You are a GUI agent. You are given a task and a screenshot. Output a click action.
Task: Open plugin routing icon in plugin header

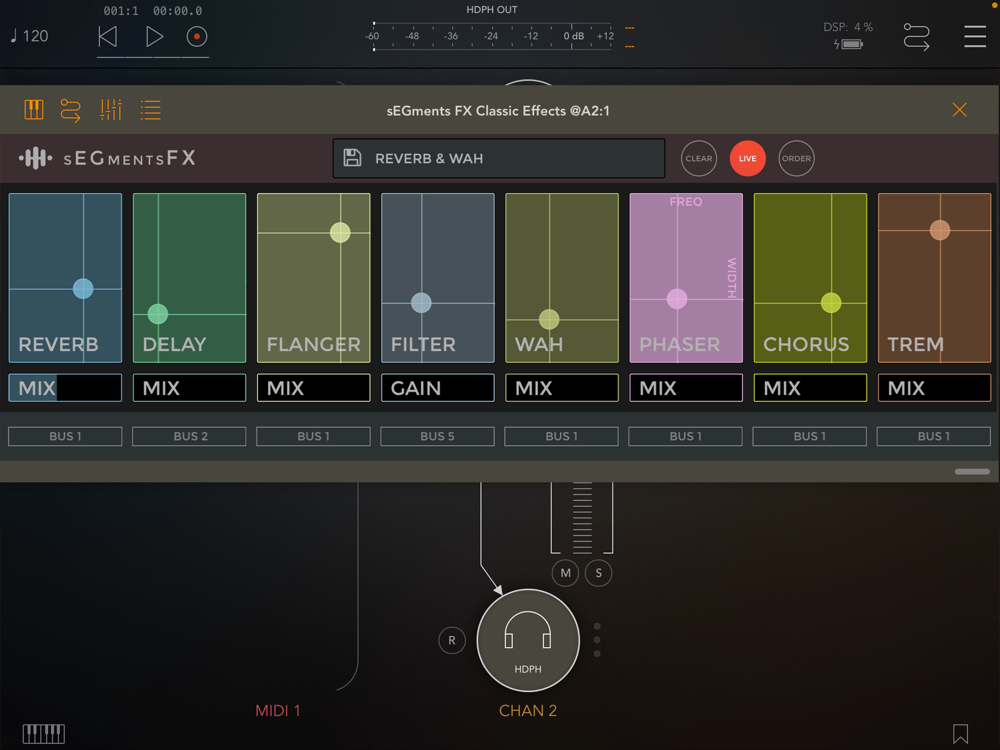tap(71, 110)
